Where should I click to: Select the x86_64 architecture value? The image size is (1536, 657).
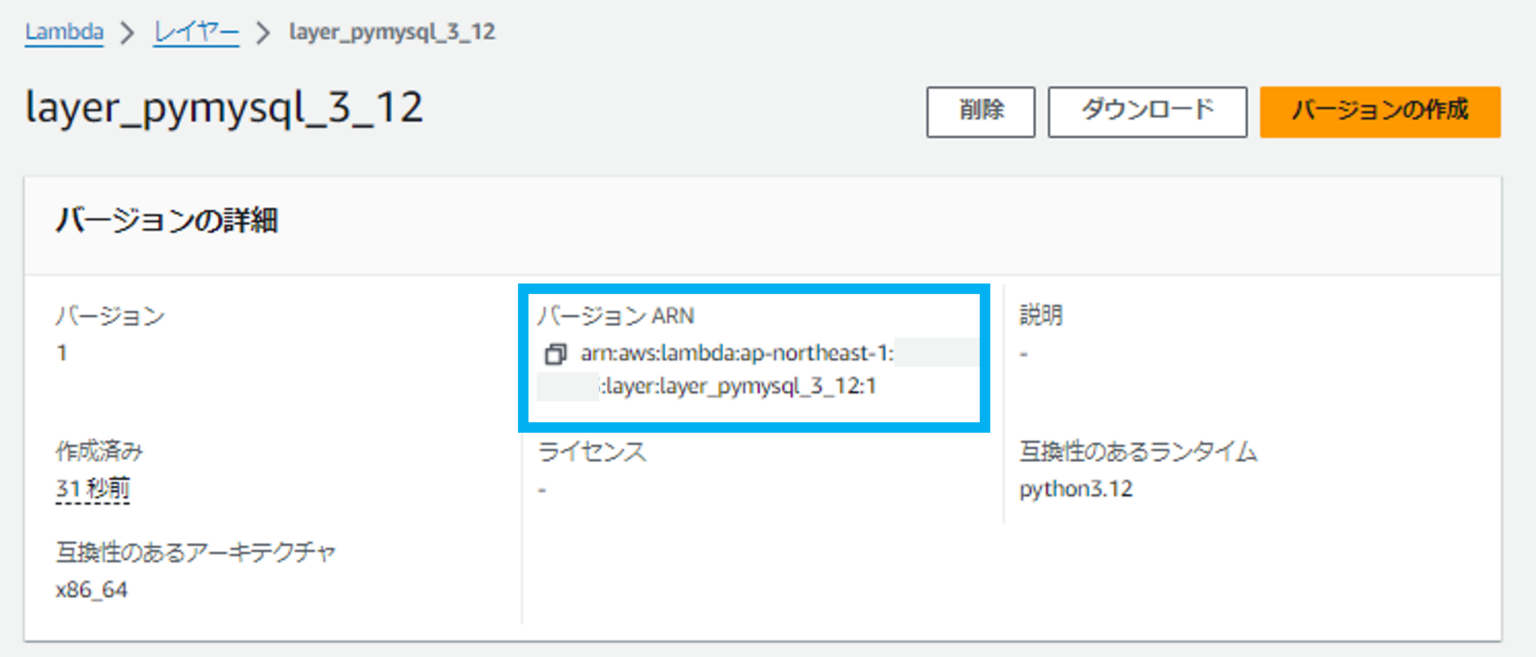click(x=91, y=590)
